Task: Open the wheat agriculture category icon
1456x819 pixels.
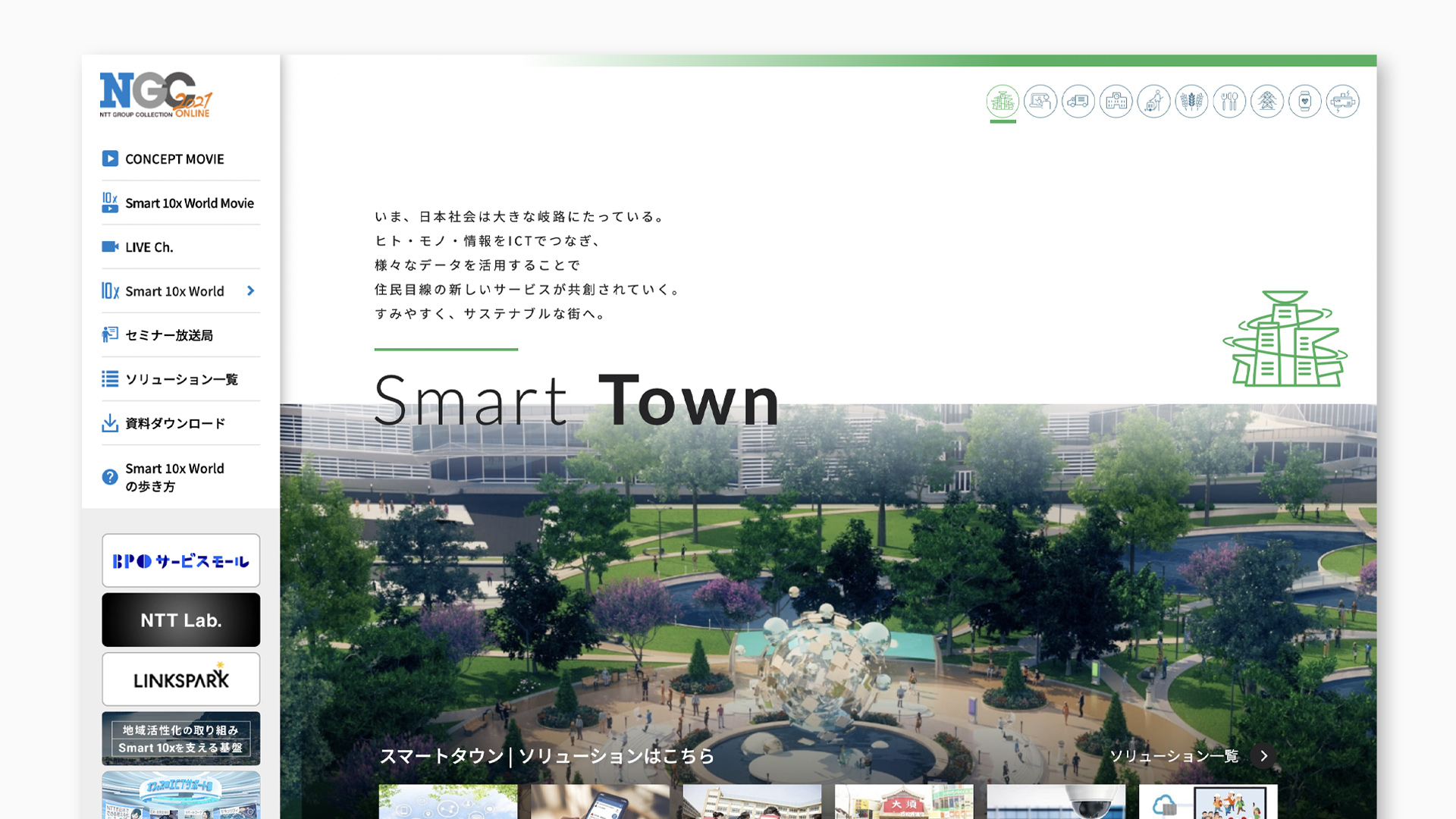Action: [1191, 101]
